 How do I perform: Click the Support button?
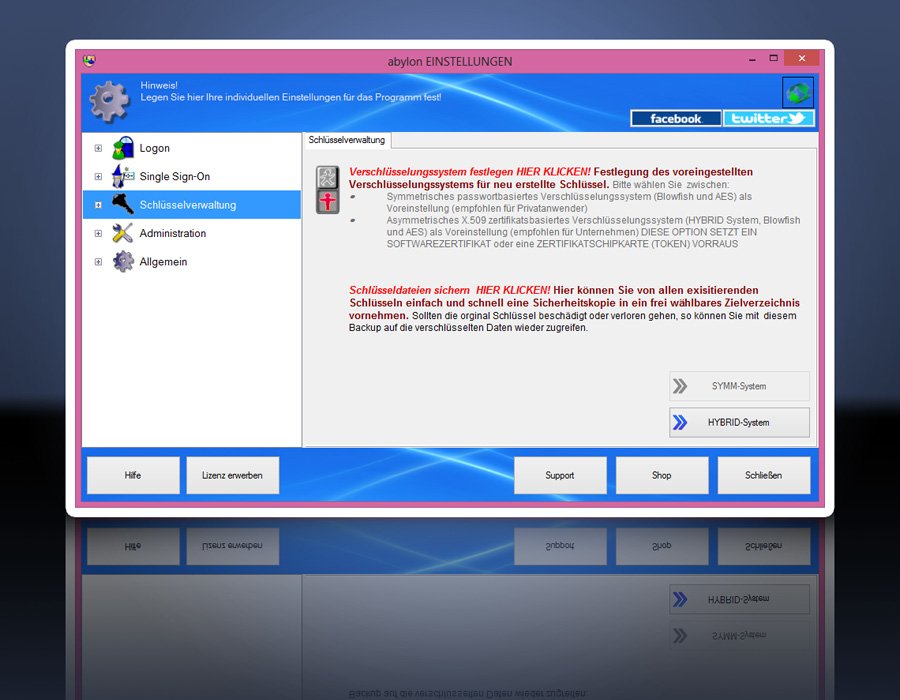(560, 475)
